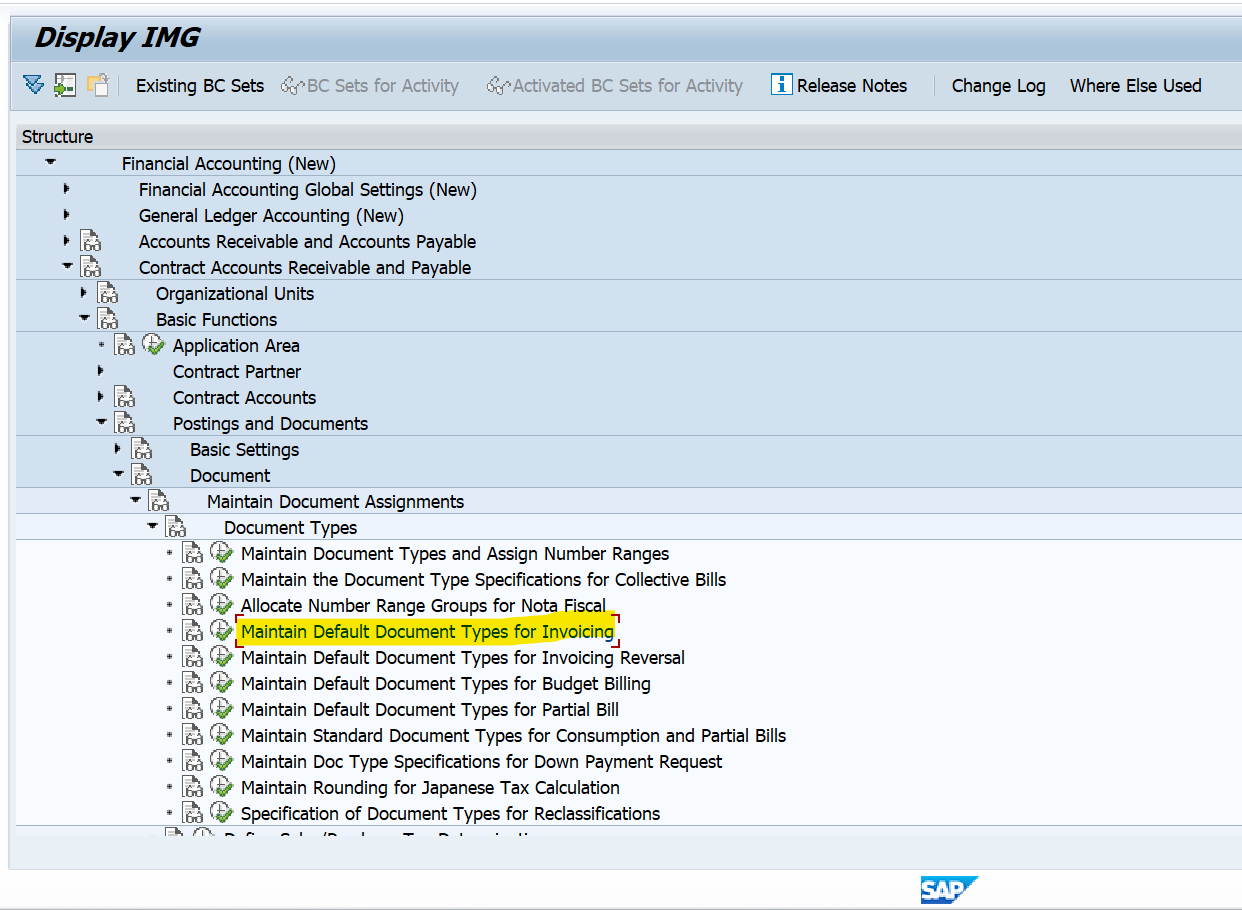
Task: Select the Application Area tree label
Action: coord(236,346)
